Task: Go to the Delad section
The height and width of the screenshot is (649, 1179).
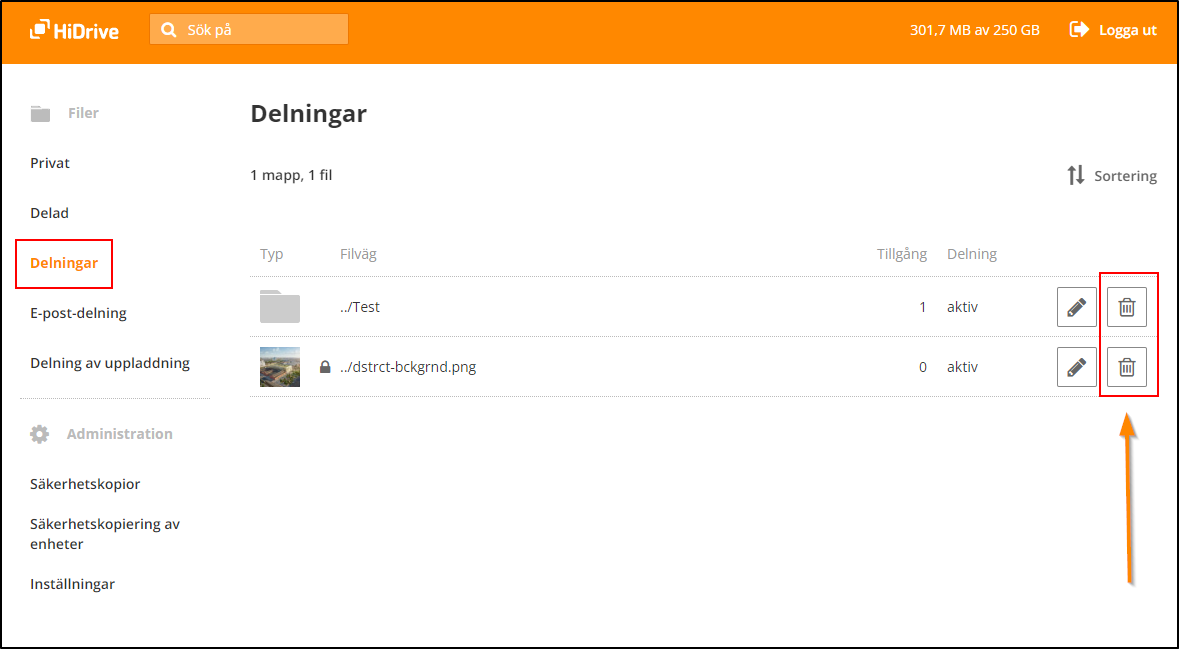Action: pos(49,213)
